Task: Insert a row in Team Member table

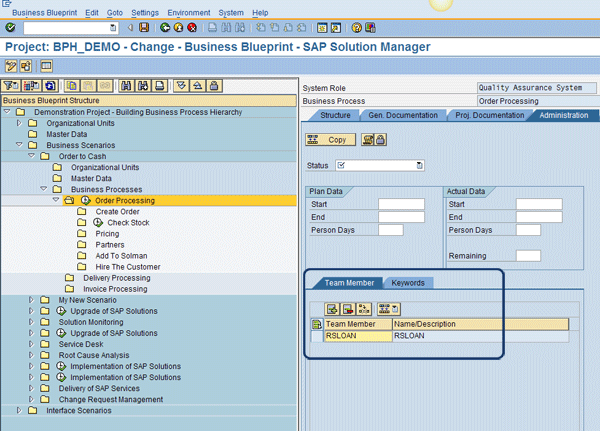Action: pyautogui.click(x=332, y=309)
